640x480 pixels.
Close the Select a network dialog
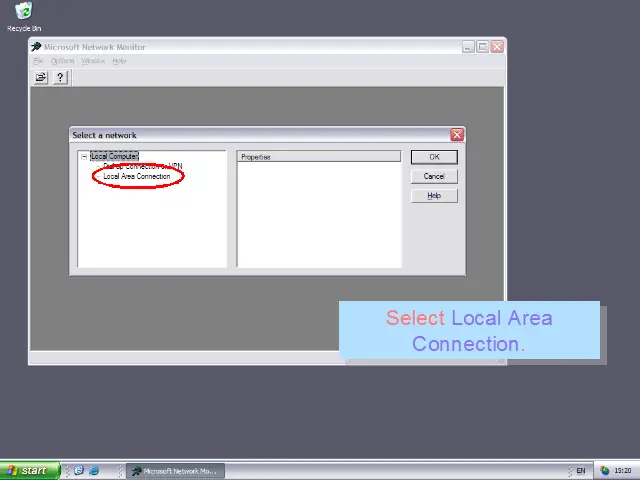coord(457,135)
